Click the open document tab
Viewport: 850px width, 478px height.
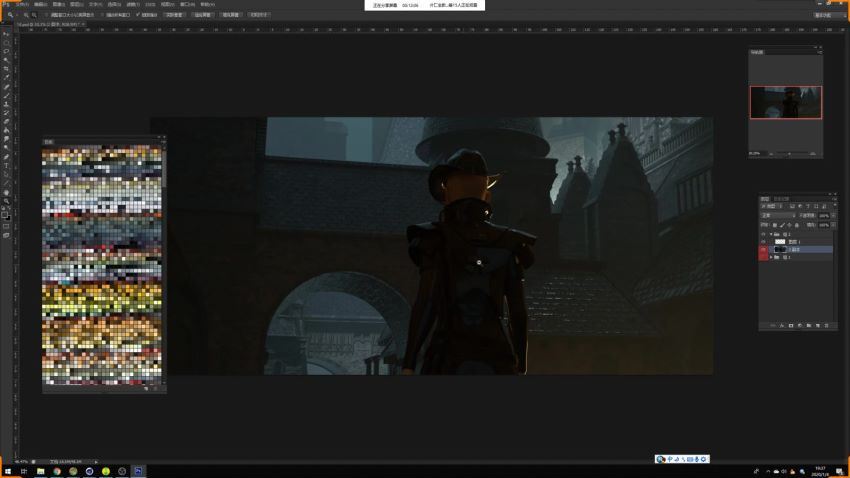point(50,24)
